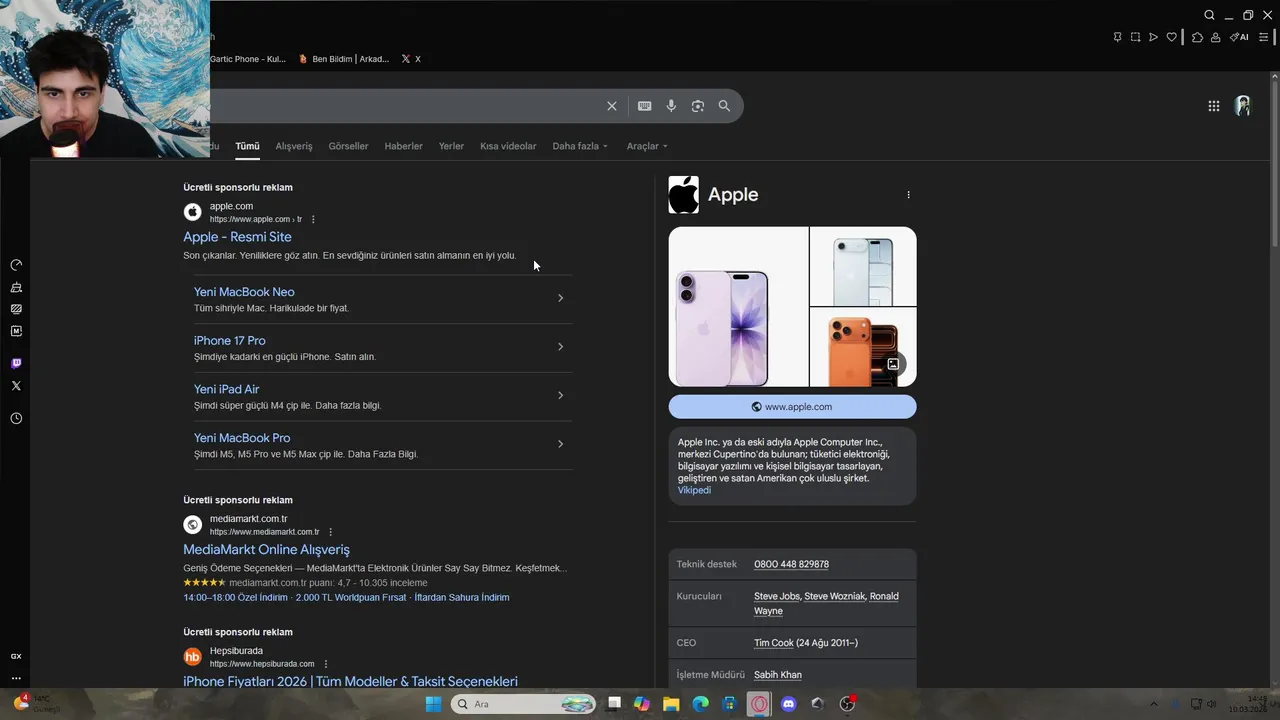Screen dimensions: 1280x720
Task: Open the orange iPhone image thumbnail
Action: (x=863, y=347)
